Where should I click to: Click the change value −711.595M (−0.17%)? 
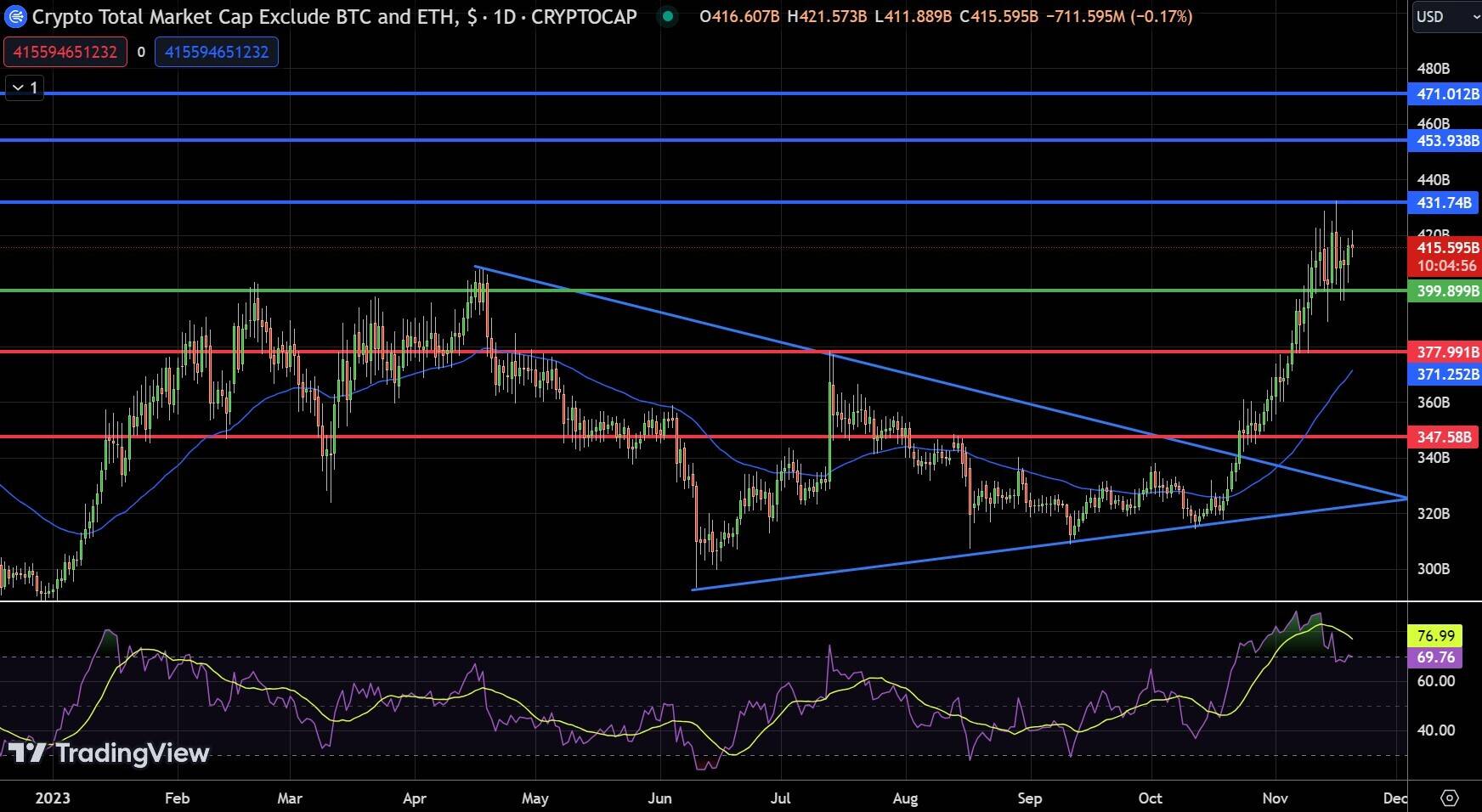tap(1118, 16)
